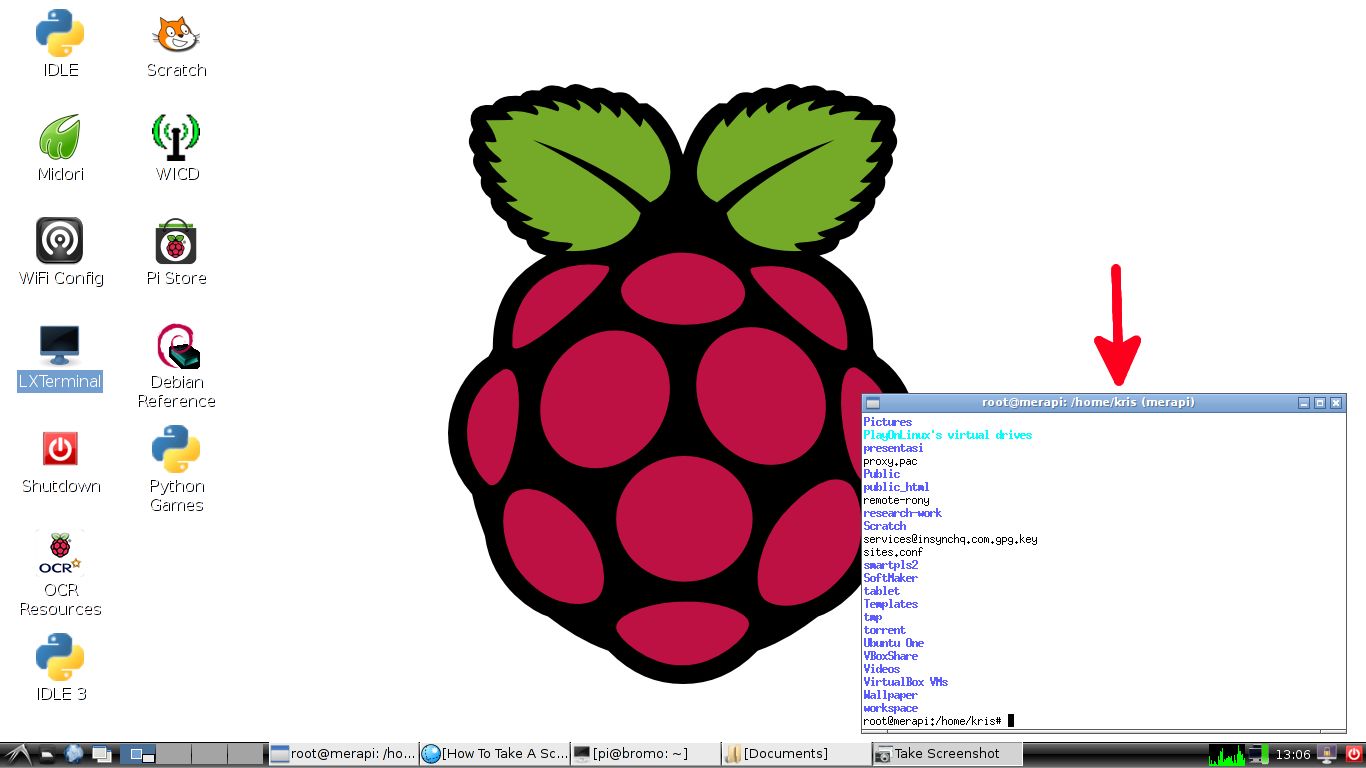Image resolution: width=1366 pixels, height=768 pixels.
Task: Click the root@merapi terminal title bar
Action: 1088,403
